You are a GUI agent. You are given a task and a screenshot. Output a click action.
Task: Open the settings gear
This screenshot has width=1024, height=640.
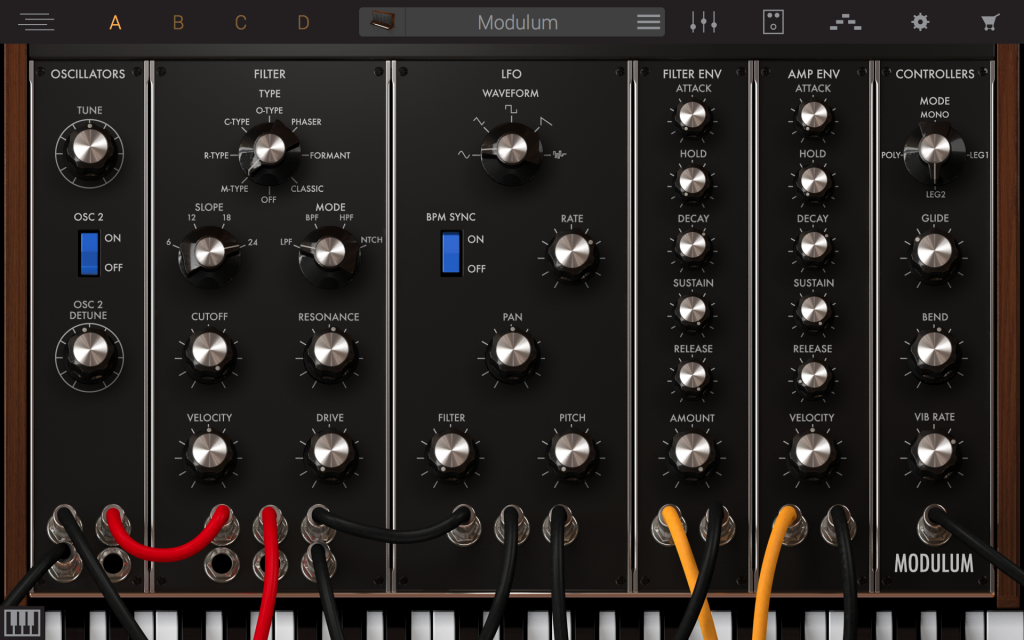[920, 21]
